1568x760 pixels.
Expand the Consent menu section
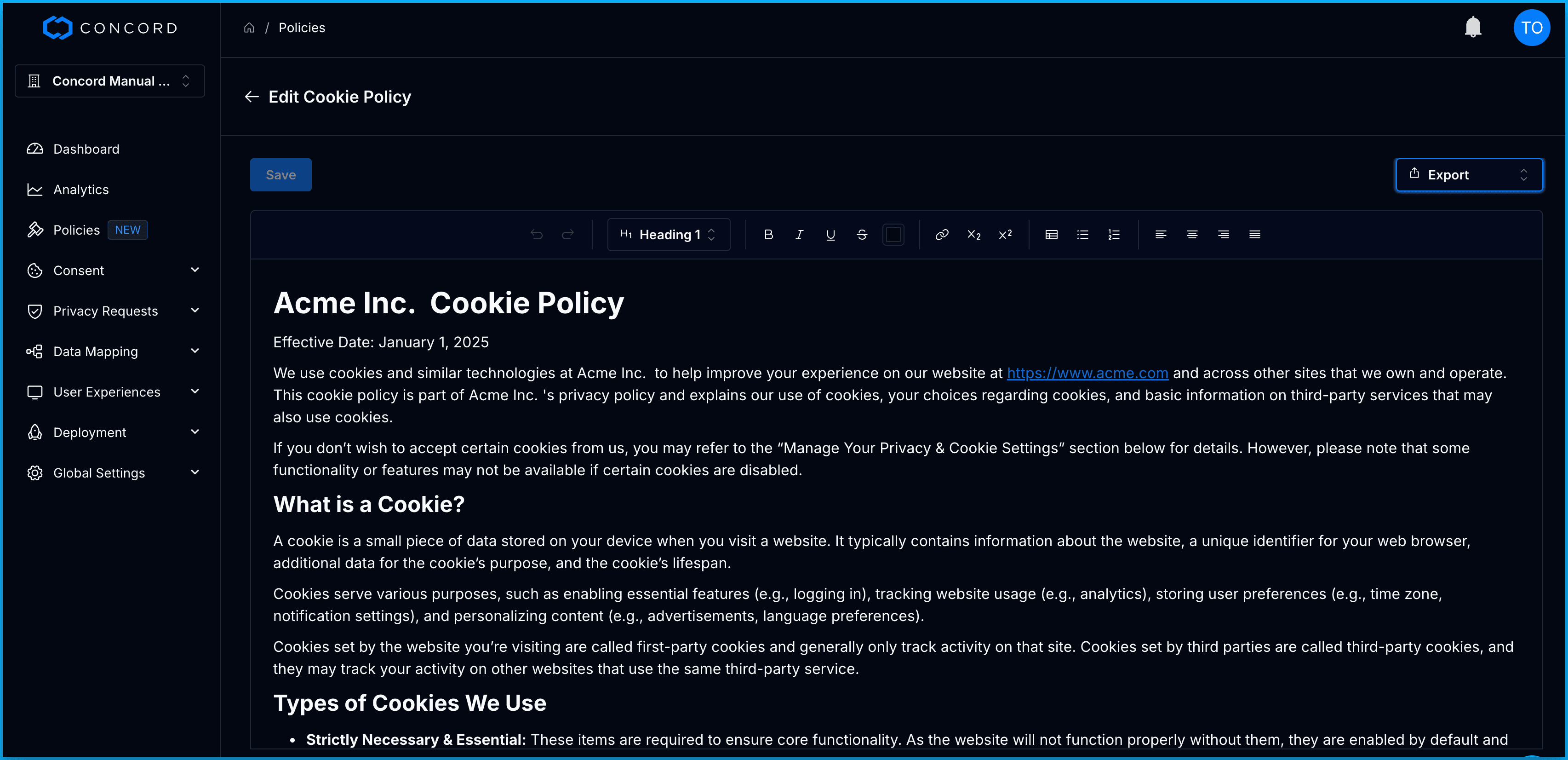(x=113, y=271)
